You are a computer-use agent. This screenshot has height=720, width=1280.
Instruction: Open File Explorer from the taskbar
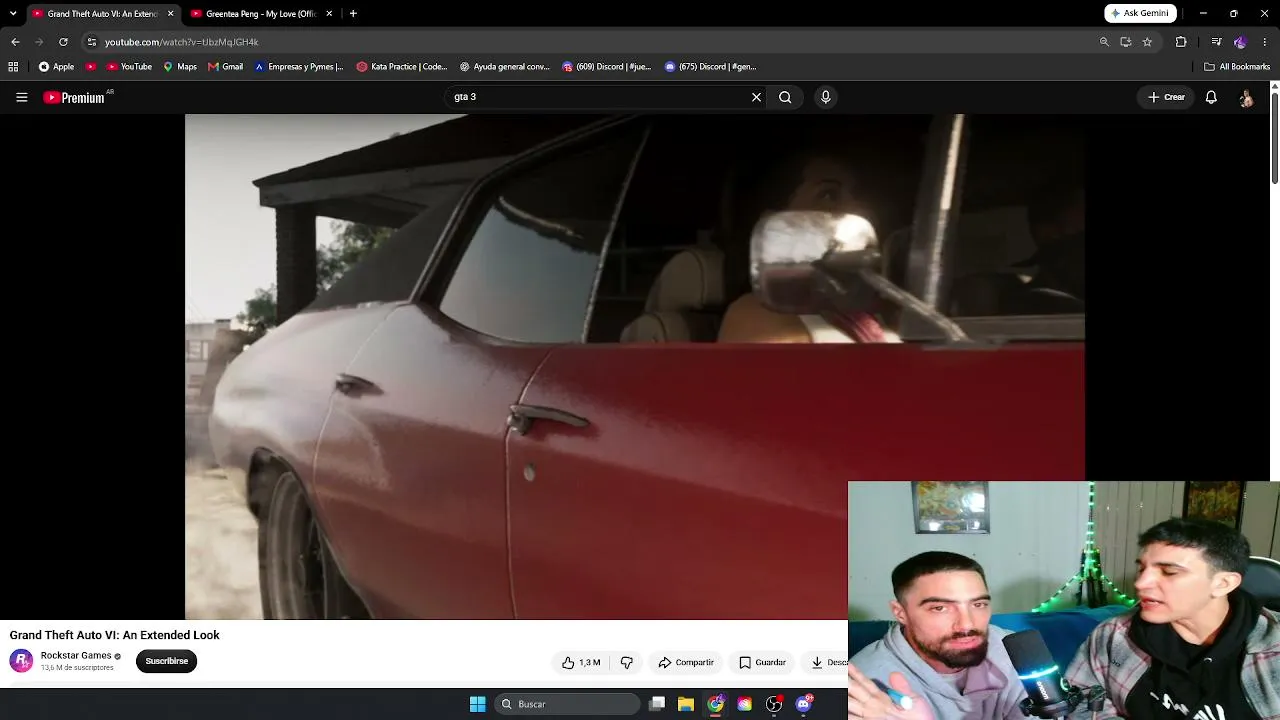pos(686,704)
